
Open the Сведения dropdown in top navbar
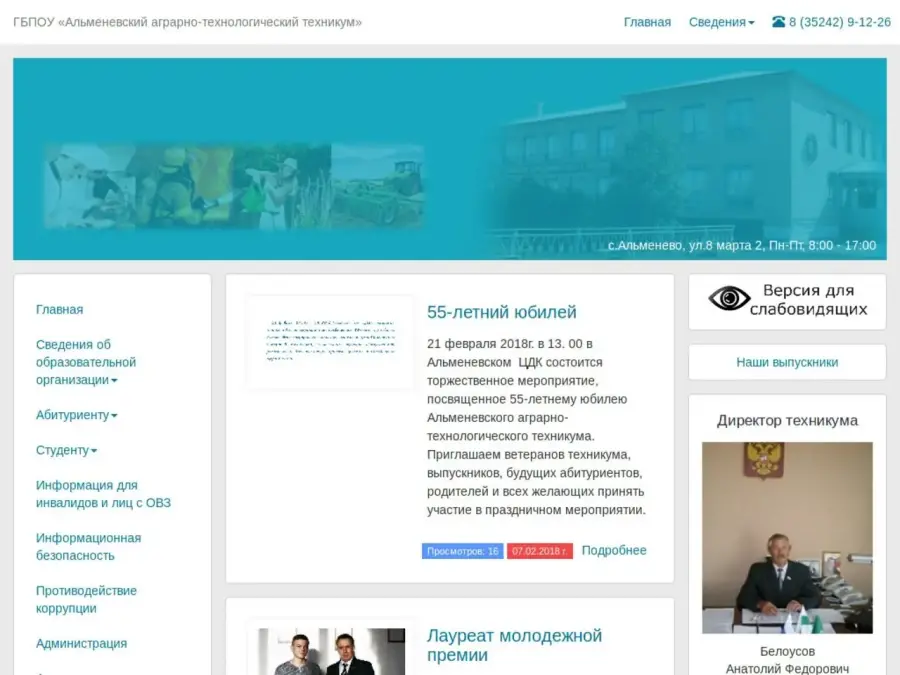coord(721,22)
